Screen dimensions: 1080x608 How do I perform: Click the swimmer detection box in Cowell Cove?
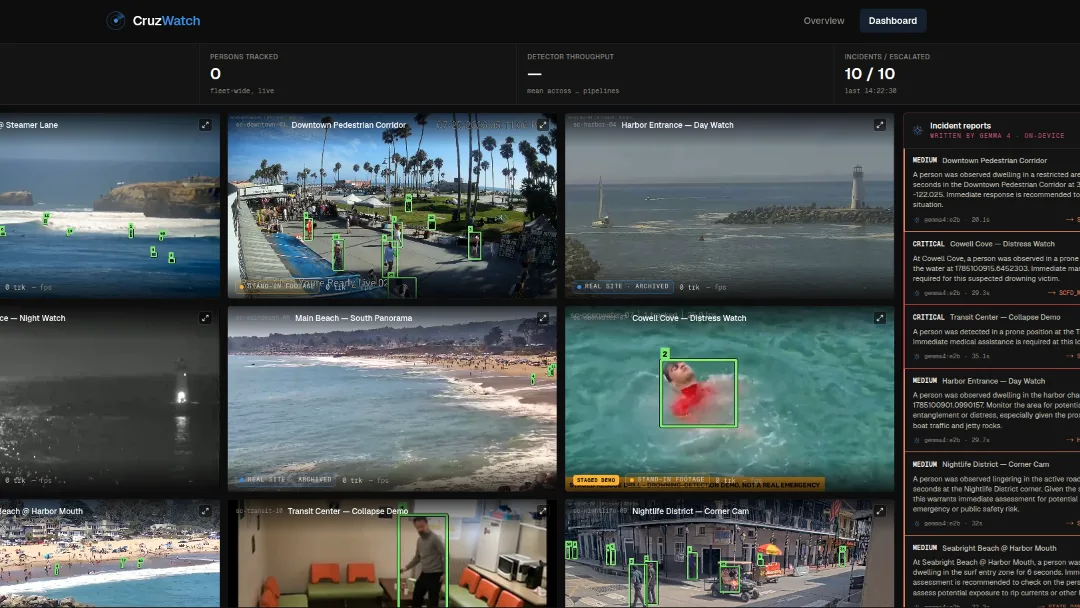coord(698,392)
